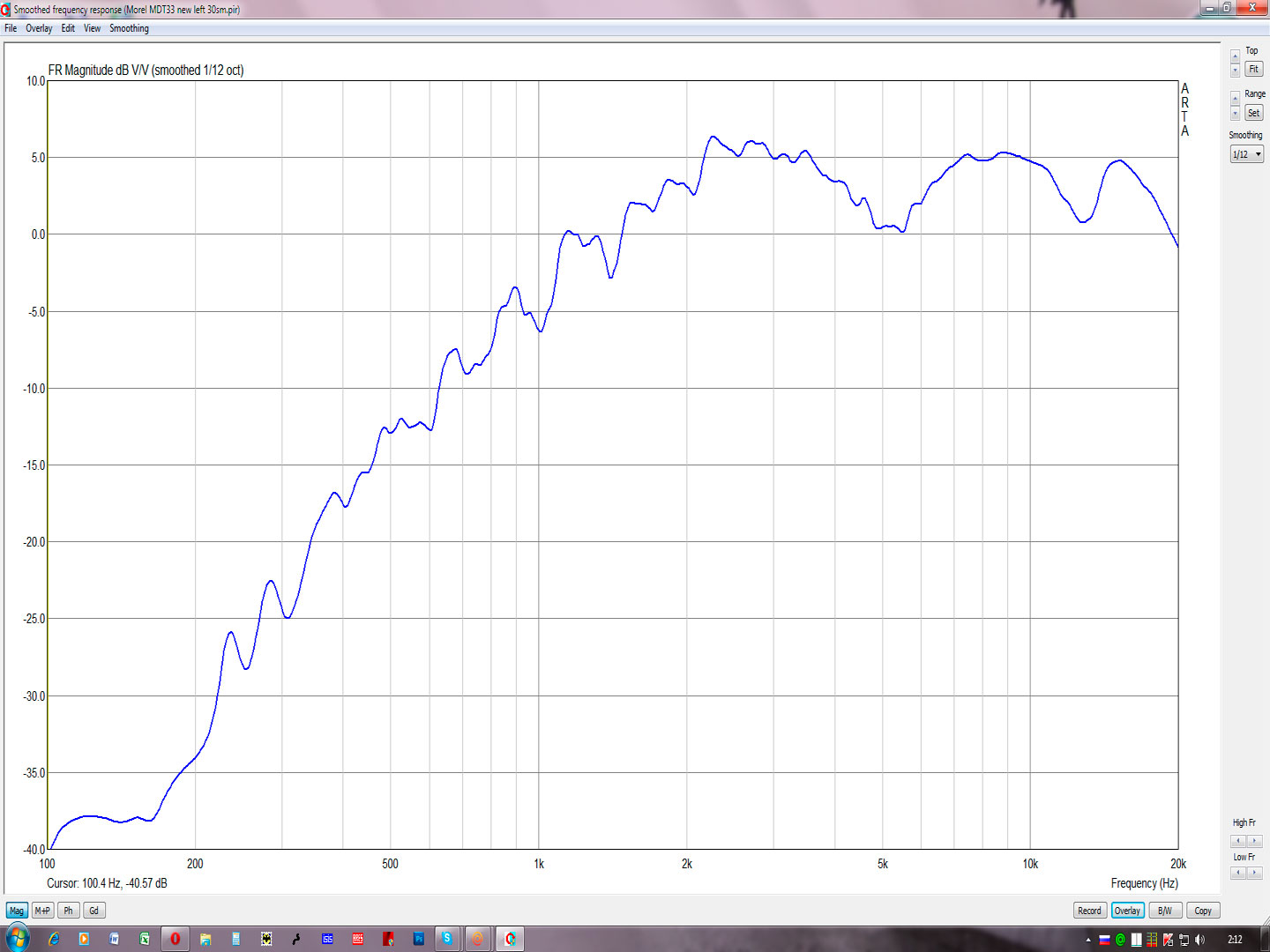The height and width of the screenshot is (952, 1270).
Task: Shift Low Fr limit left
Action: 1238,873
